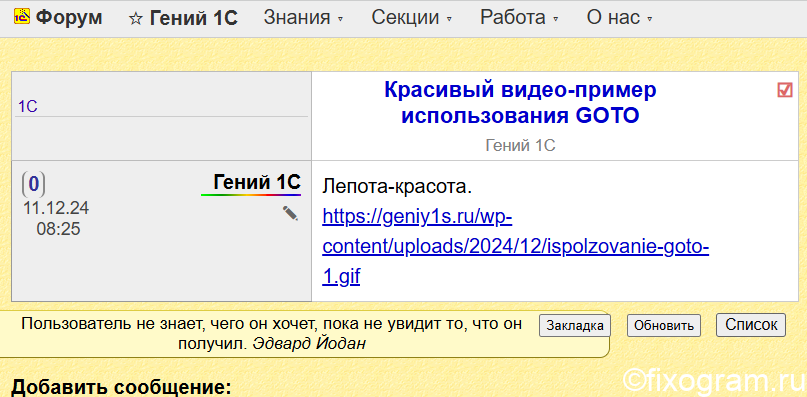Click the post number (0) link

(x=33, y=184)
